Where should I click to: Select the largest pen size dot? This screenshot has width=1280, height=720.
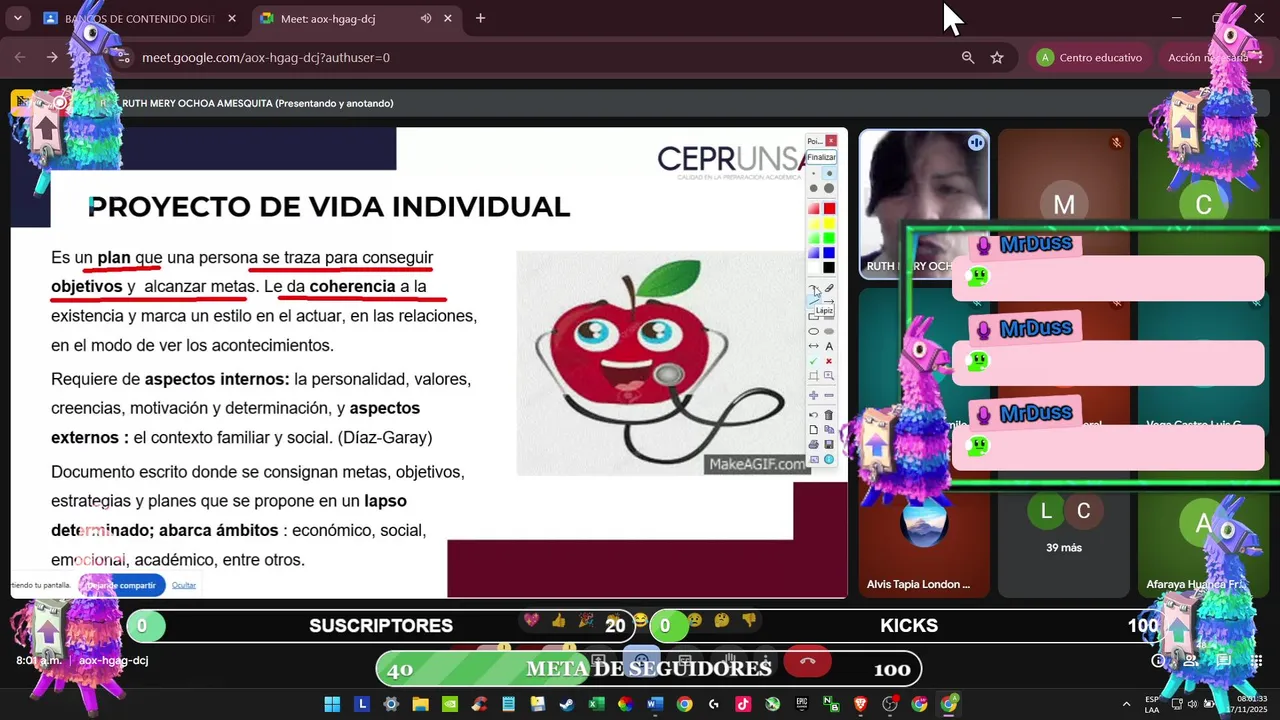[829, 188]
